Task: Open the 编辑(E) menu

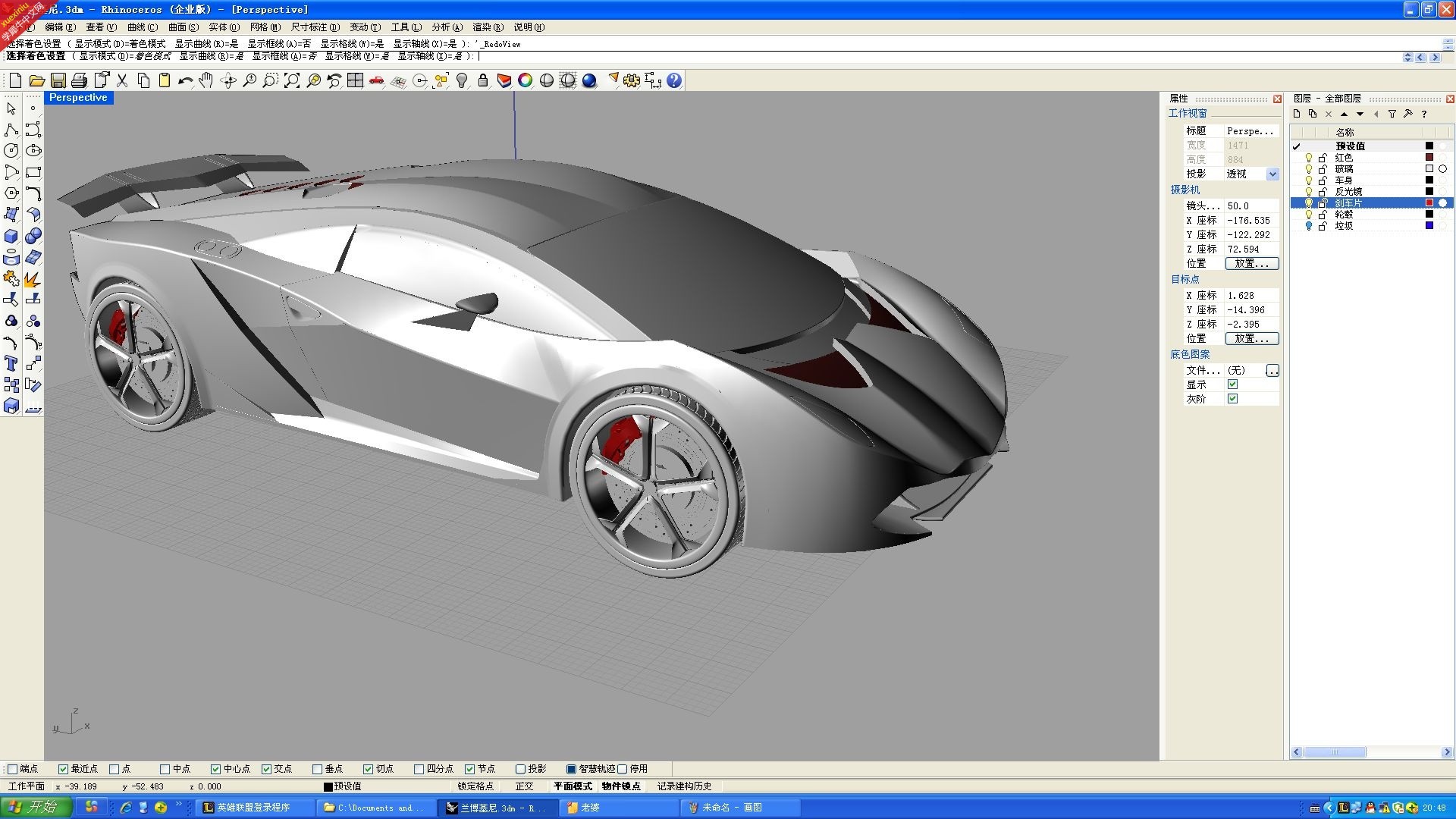Action: tap(60, 27)
